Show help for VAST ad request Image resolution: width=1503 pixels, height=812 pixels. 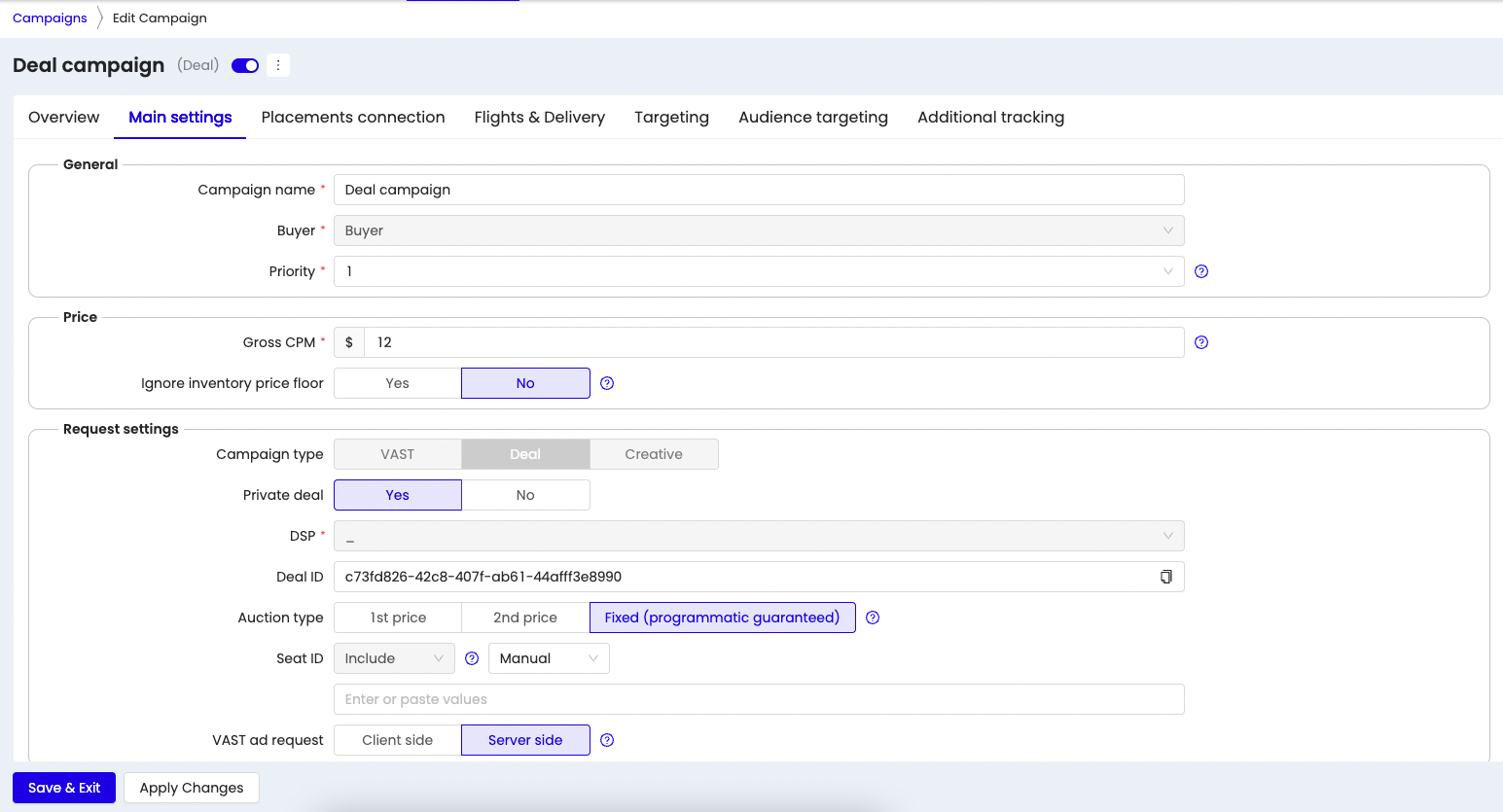607,740
